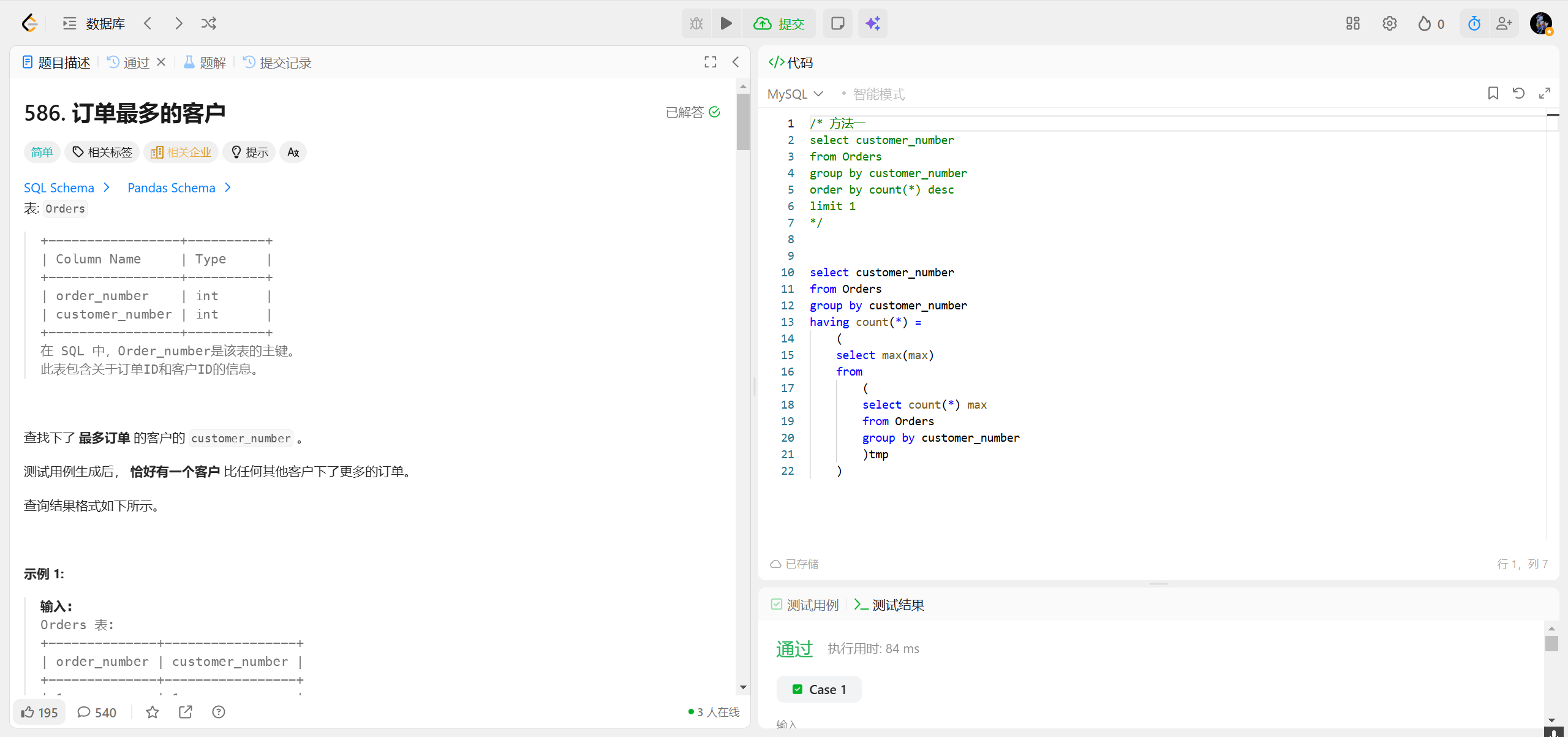
Task: Show the 相关标签 related tags
Action: 102,152
